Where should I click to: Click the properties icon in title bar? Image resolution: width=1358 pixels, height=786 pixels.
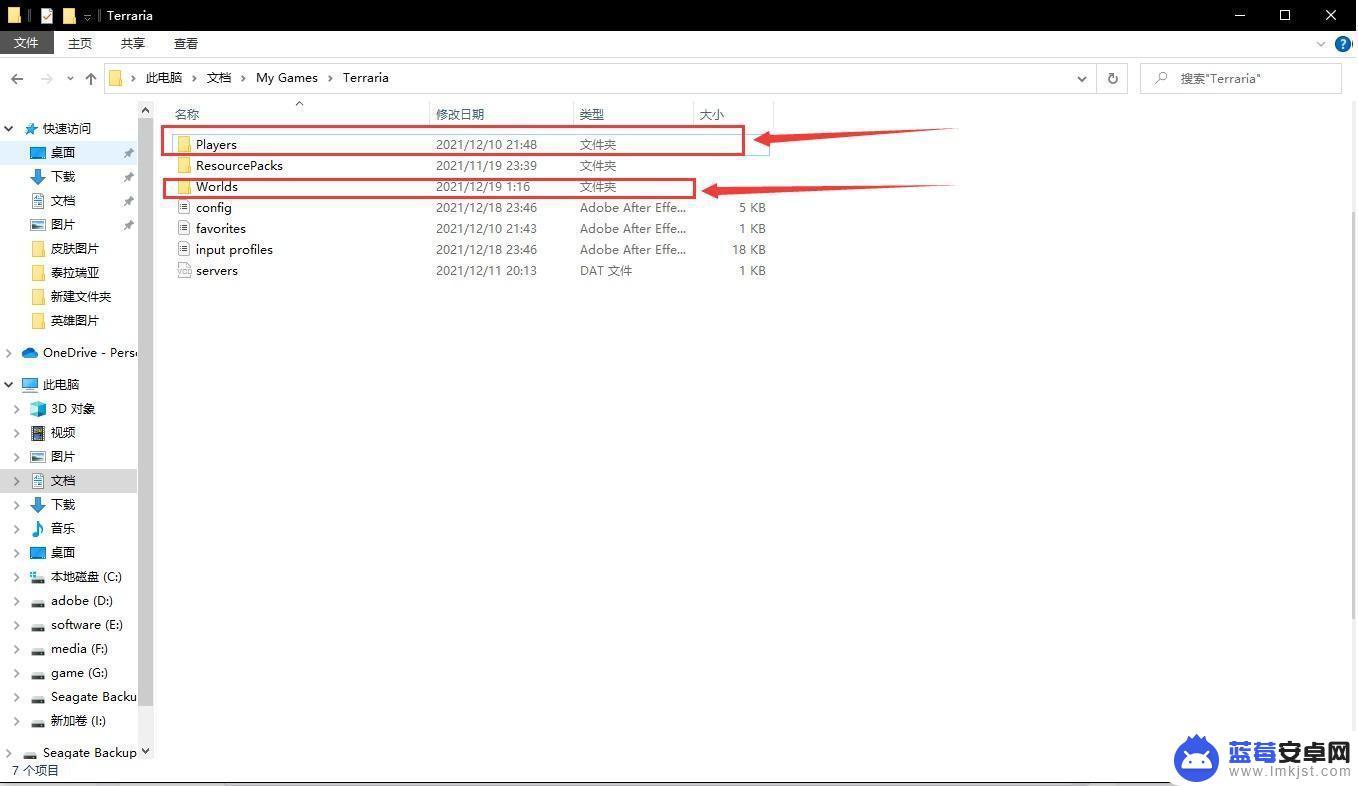[x=46, y=15]
